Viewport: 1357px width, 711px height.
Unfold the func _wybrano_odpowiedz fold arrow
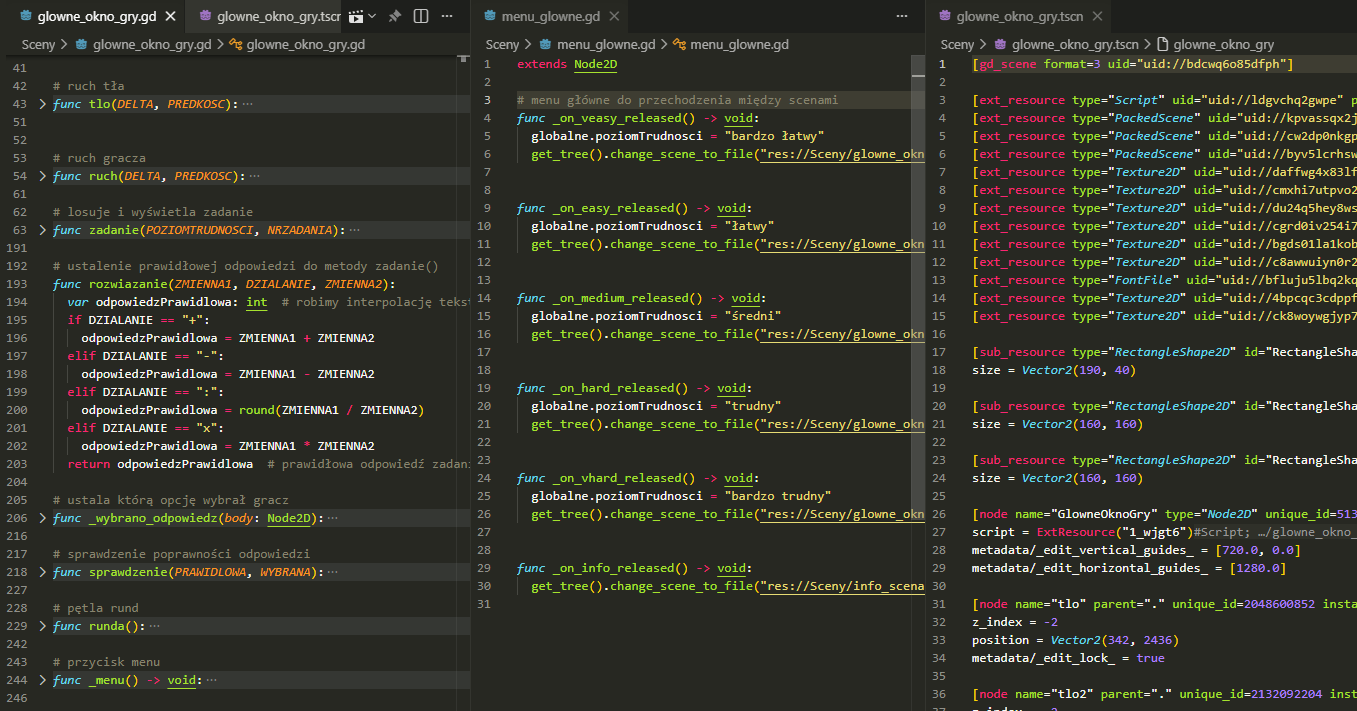pyautogui.click(x=42, y=518)
